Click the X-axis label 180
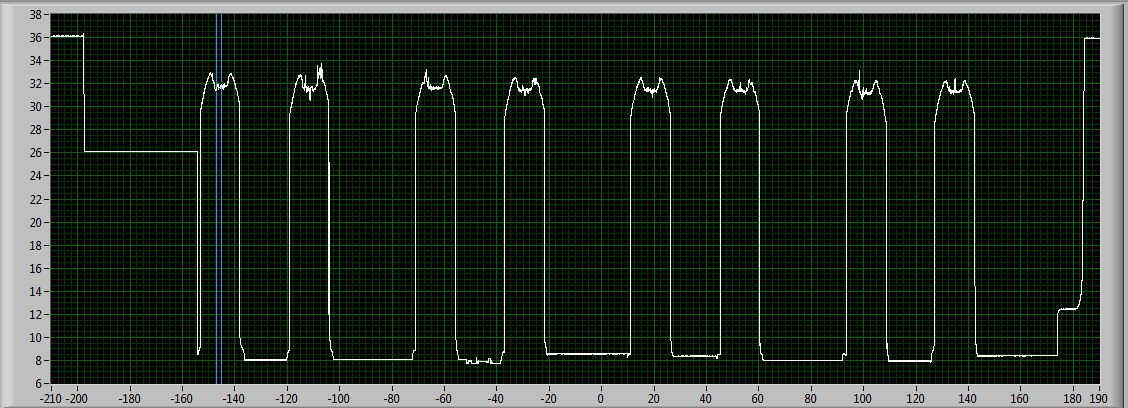 pos(1073,397)
